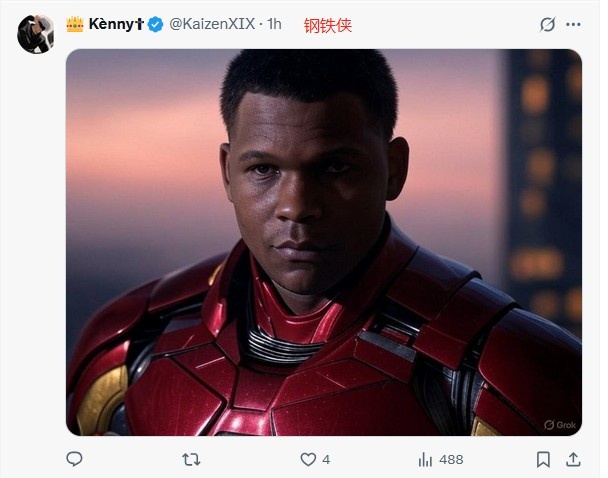Open the @KaizenXIX handle link

211,25
